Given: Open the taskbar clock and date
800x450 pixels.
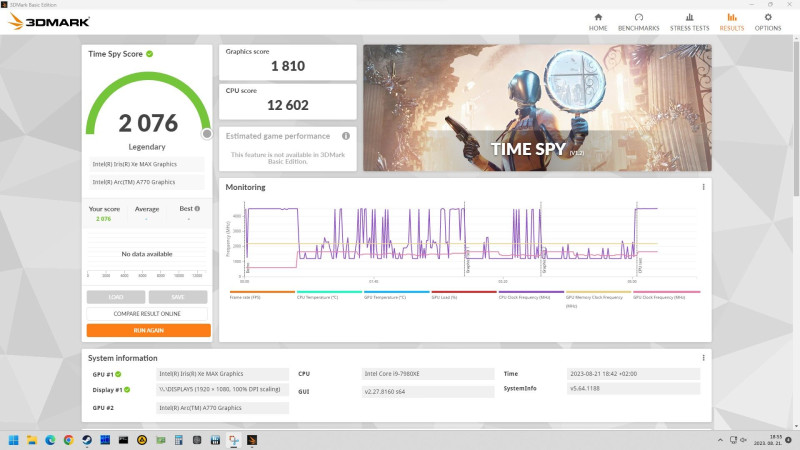Looking at the screenshot, I should (x=768, y=440).
